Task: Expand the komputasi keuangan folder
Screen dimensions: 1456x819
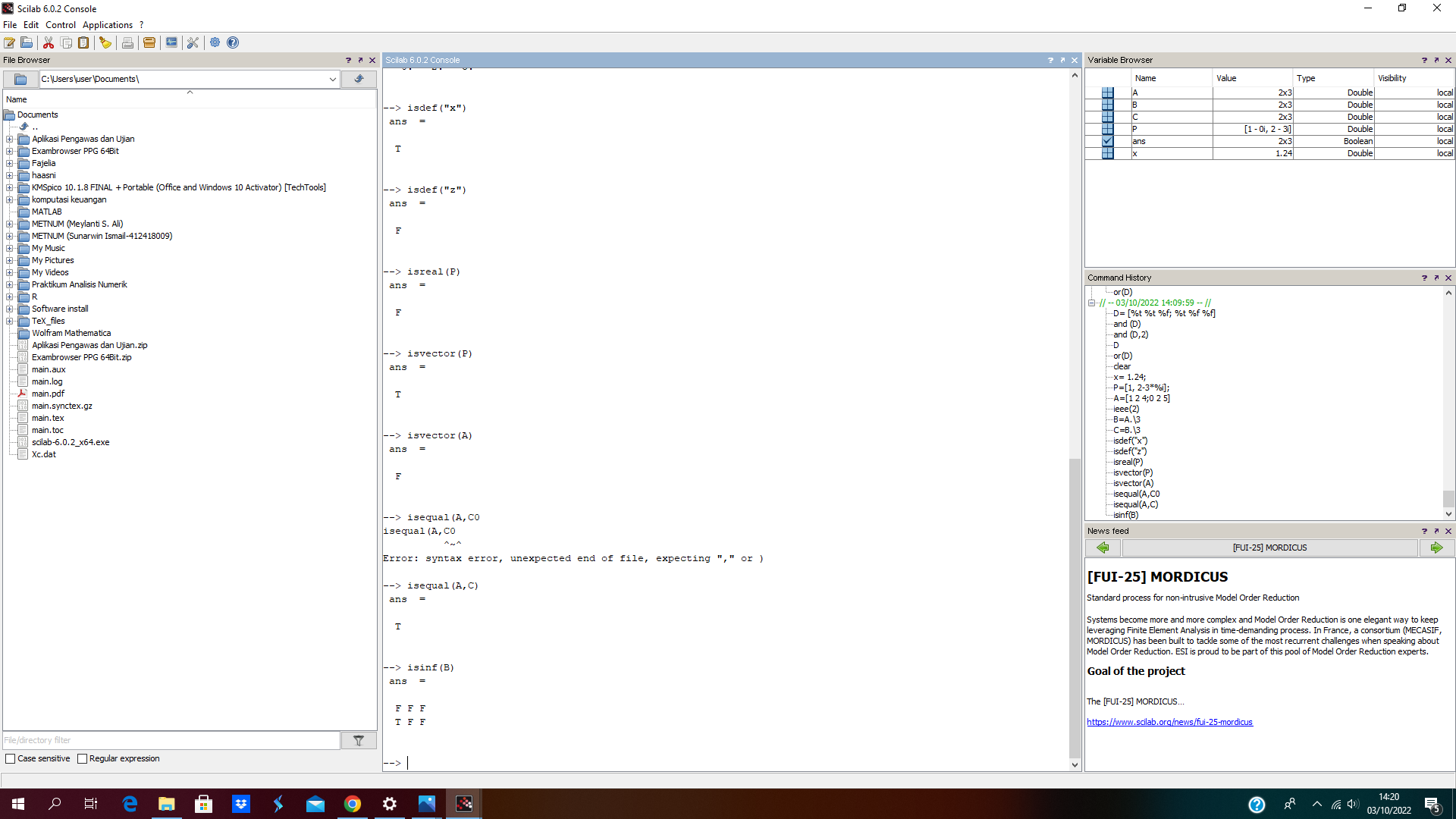Action: [9, 199]
